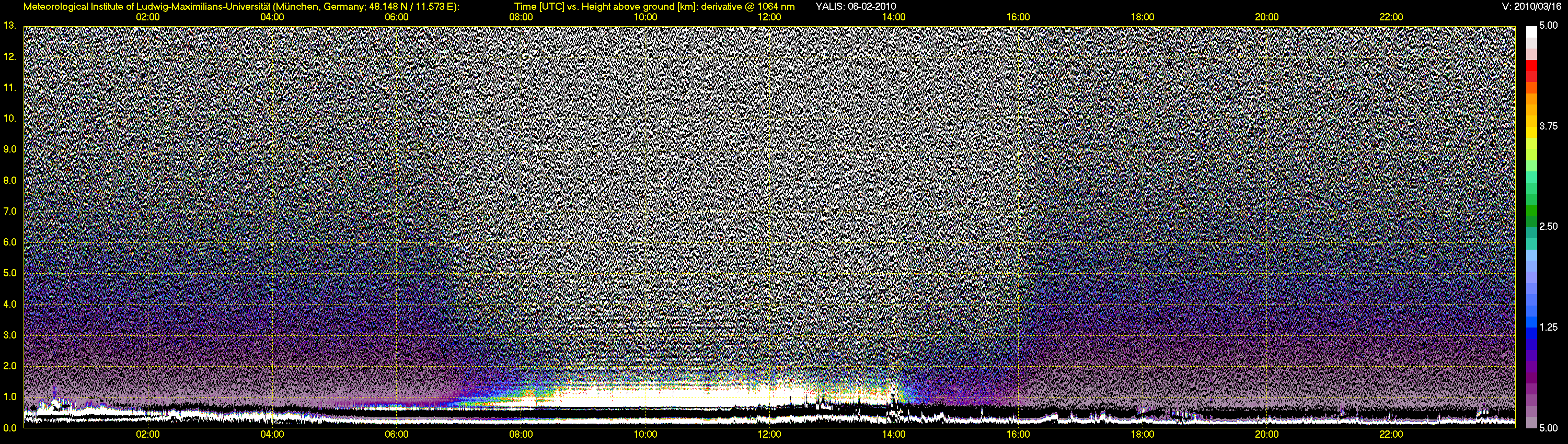Click the Meteorological Institute header title text
The width and height of the screenshot is (1568, 444).
(x=241, y=7)
